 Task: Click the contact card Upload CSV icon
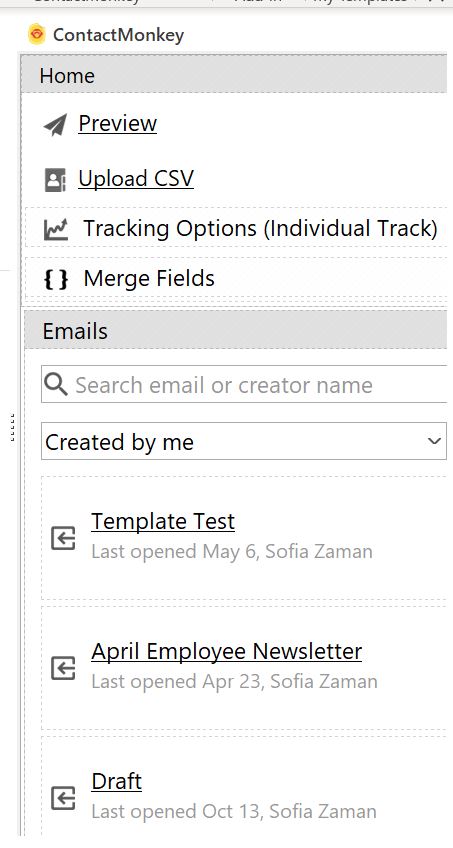(55, 180)
